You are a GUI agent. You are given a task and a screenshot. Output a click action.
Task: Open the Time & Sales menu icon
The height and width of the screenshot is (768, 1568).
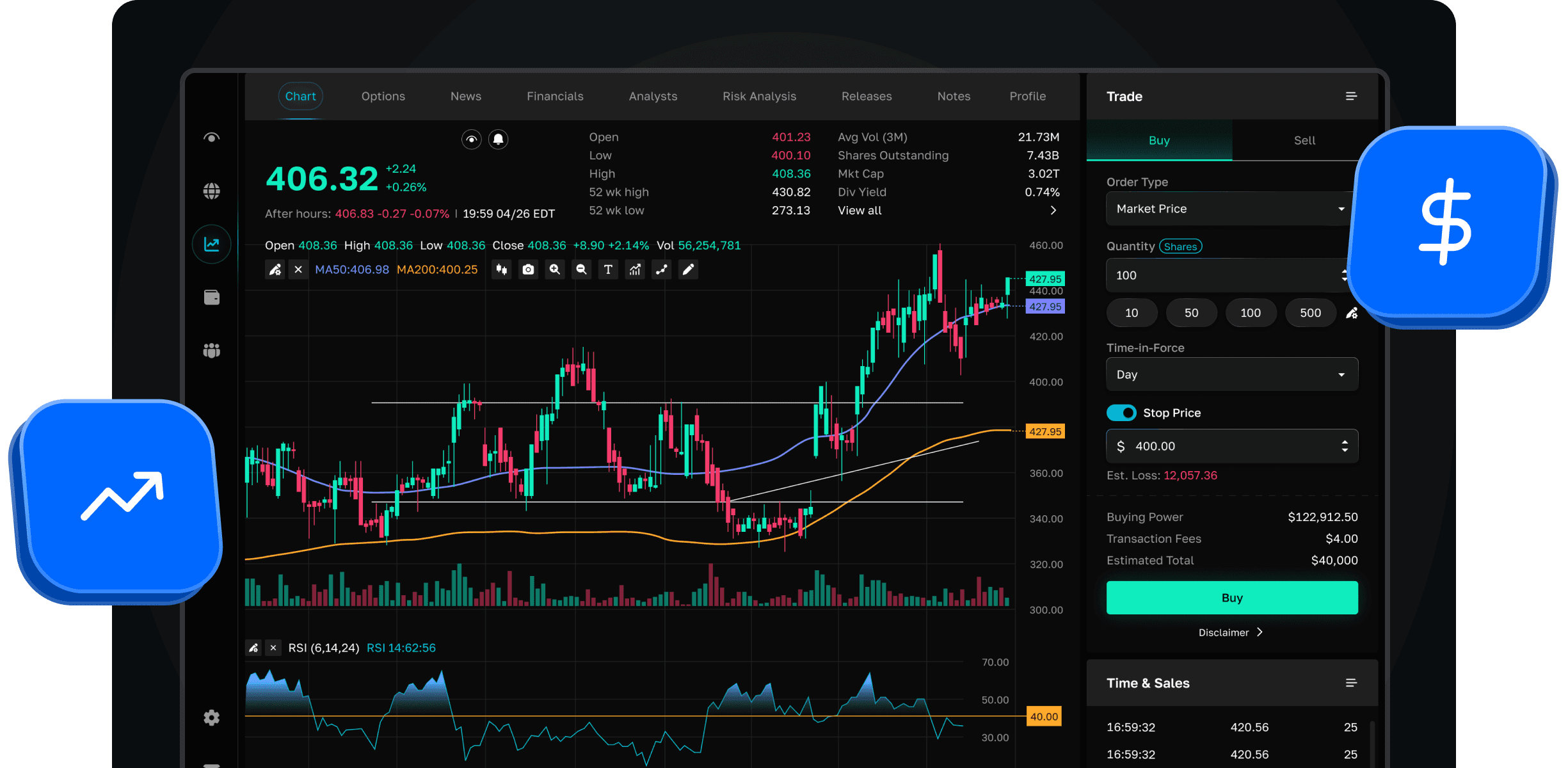[x=1351, y=683]
